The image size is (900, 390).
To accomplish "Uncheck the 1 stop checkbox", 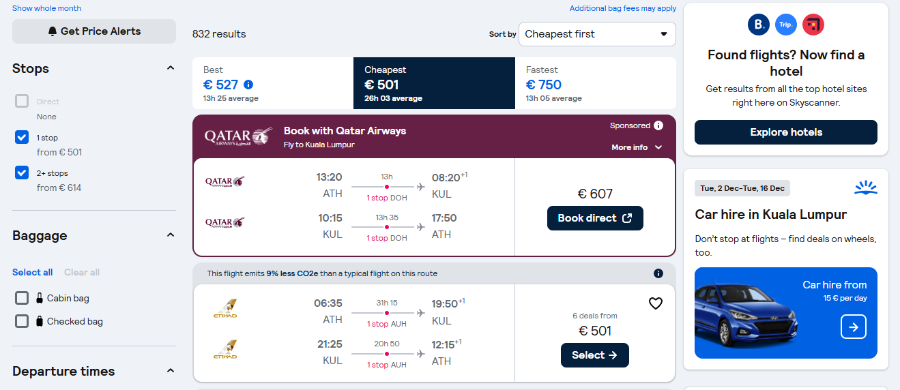I will coord(22,137).
